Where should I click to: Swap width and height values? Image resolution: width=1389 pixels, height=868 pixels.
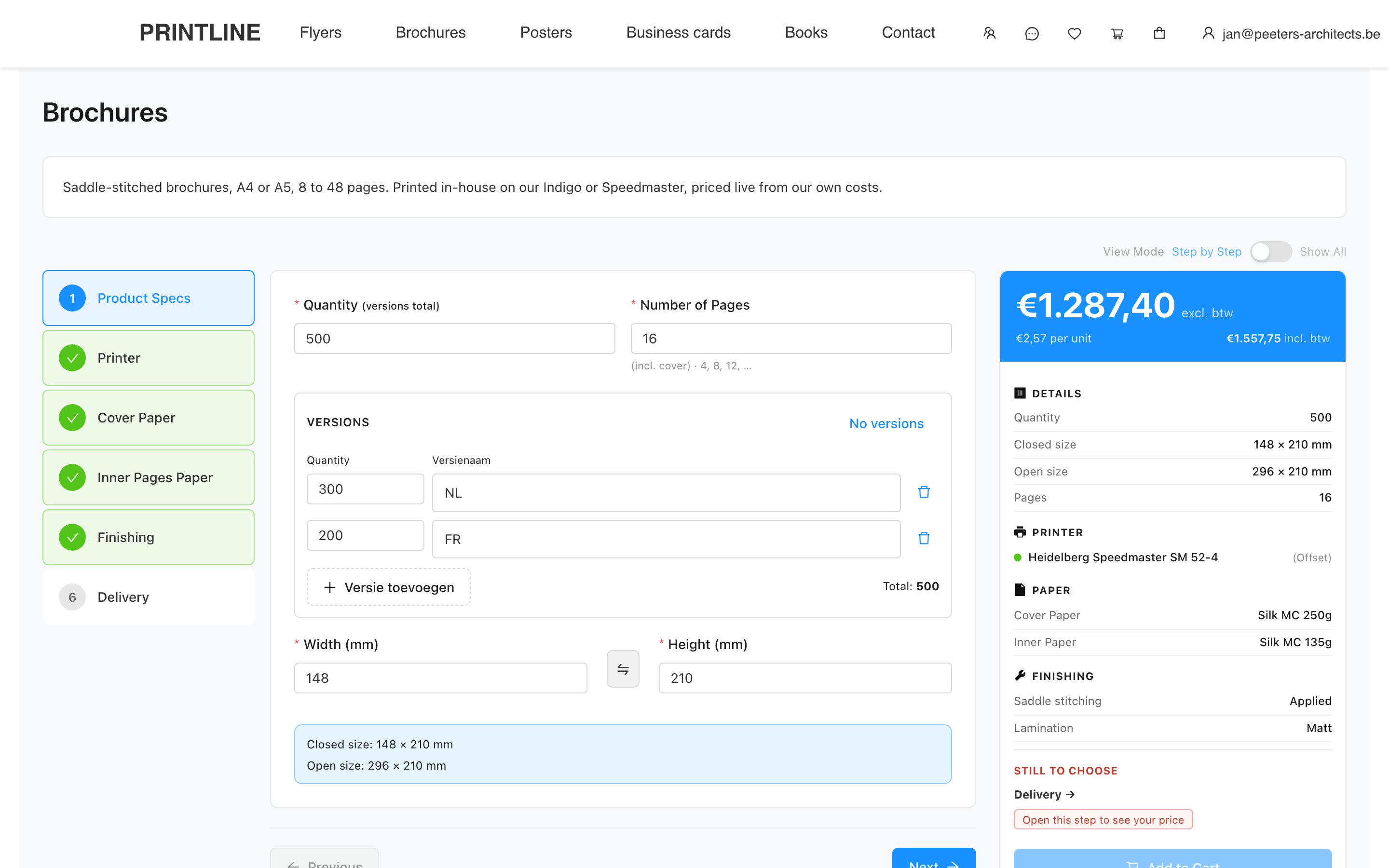pos(623,669)
